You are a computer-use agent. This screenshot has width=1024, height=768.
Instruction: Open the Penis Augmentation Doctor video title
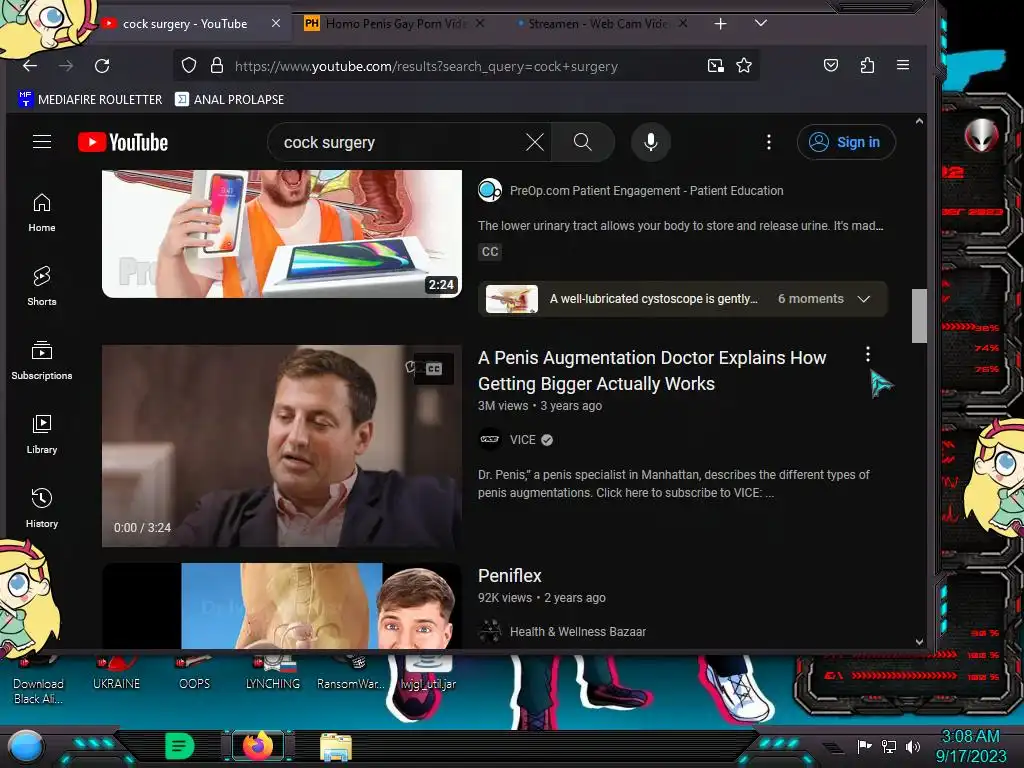pos(652,370)
